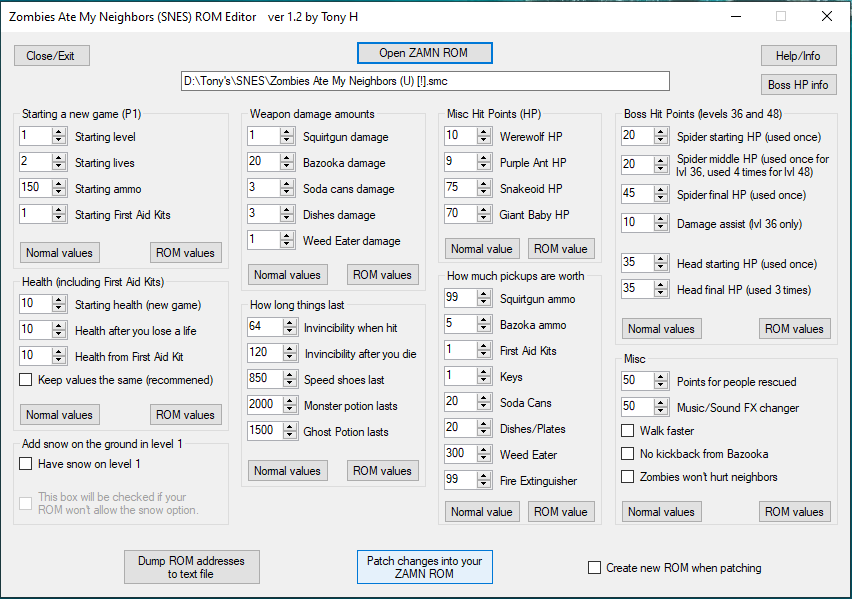Click the ROM file path text field
This screenshot has width=852, height=599.
[424, 81]
